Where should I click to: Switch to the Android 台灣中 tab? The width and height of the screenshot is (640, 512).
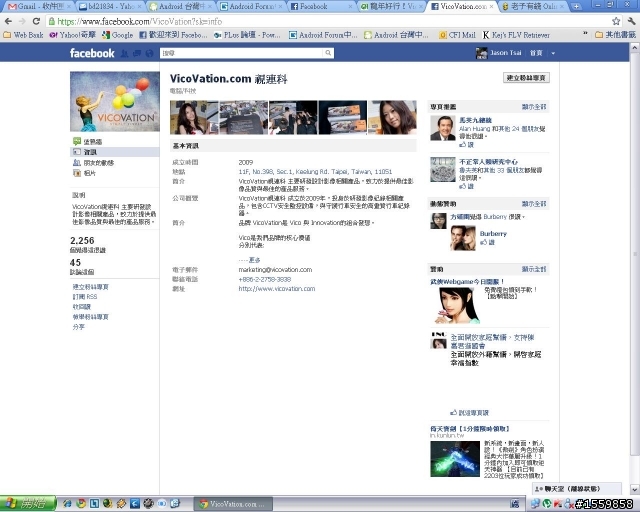(x=181, y=7)
